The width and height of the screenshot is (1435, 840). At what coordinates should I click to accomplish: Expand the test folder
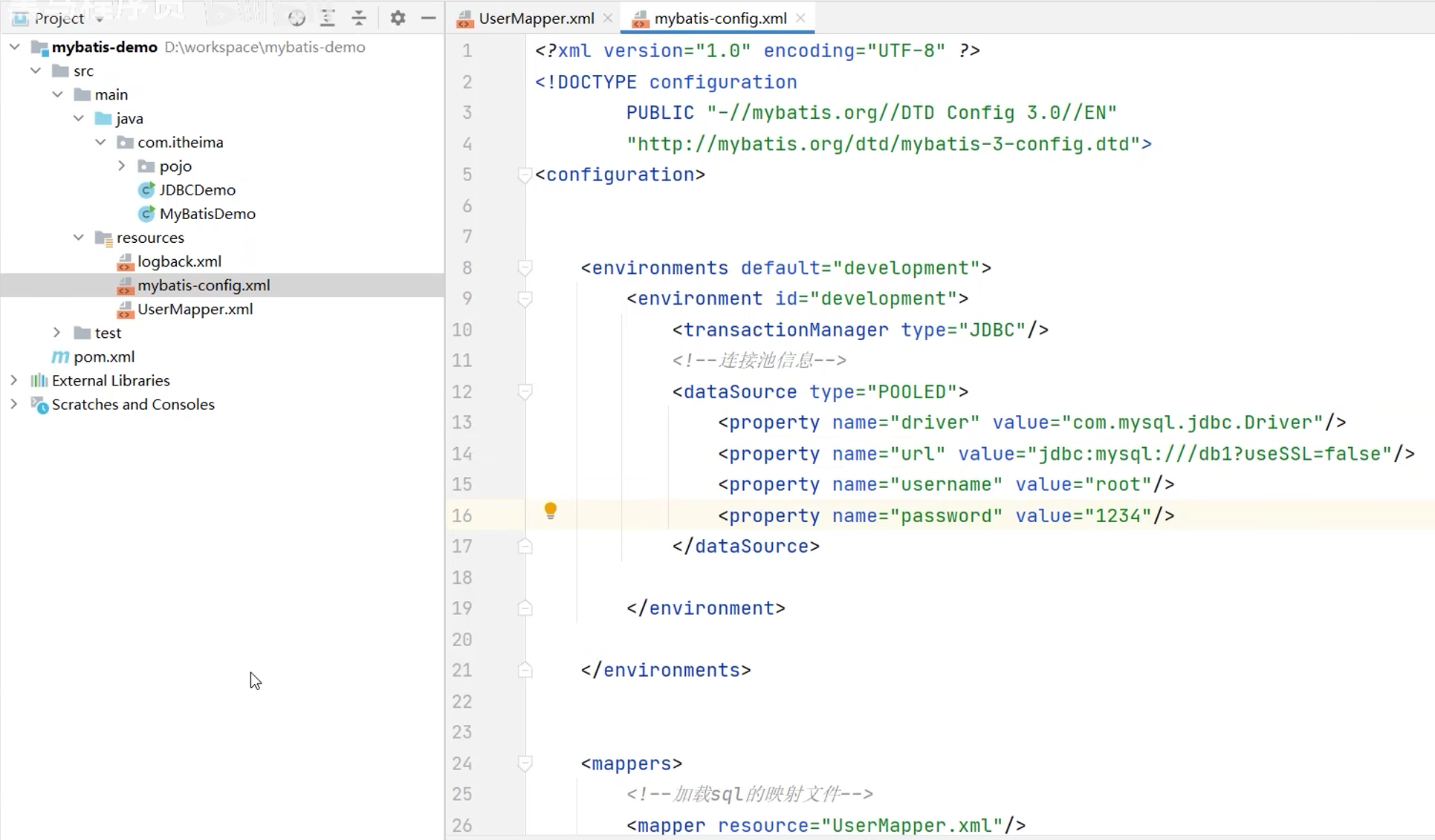[x=57, y=333]
